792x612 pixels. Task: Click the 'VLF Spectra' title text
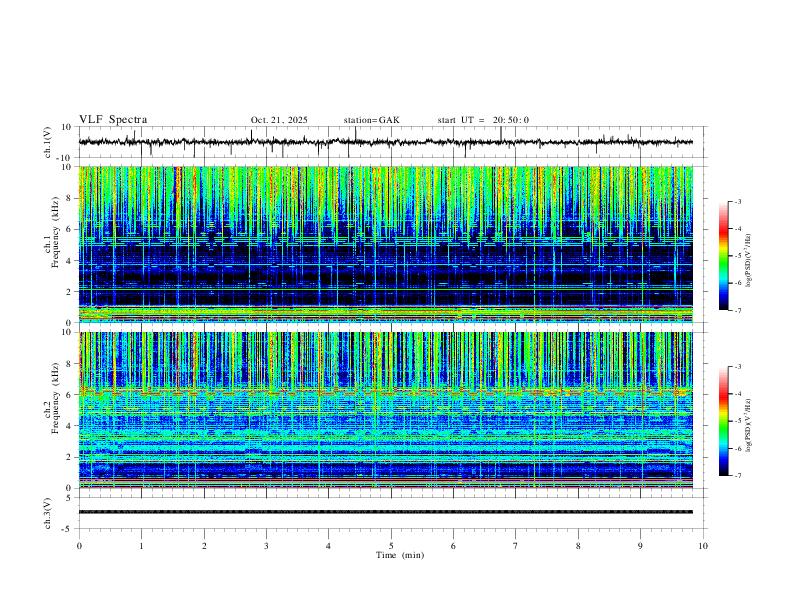[113, 120]
